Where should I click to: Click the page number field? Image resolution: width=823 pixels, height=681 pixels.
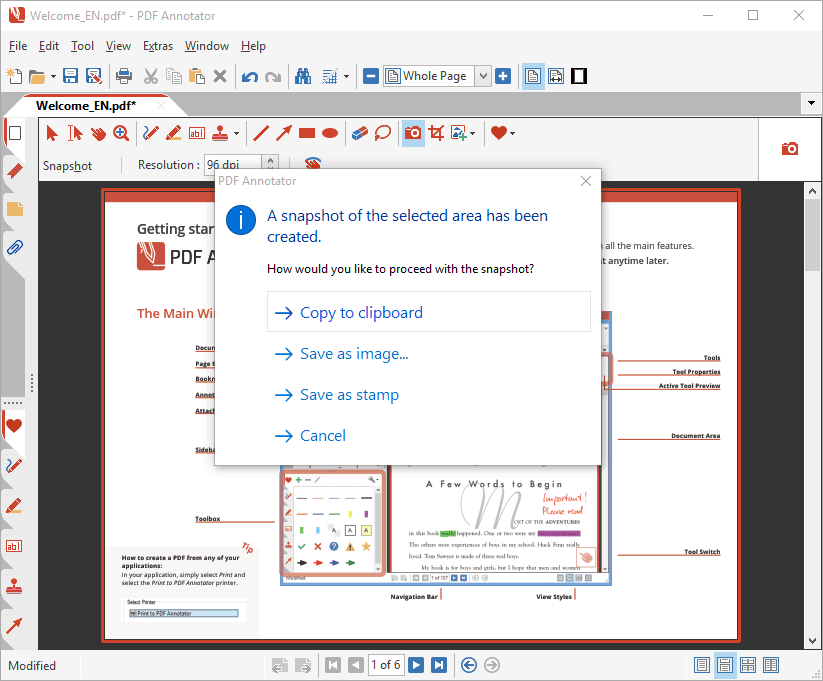pos(386,665)
